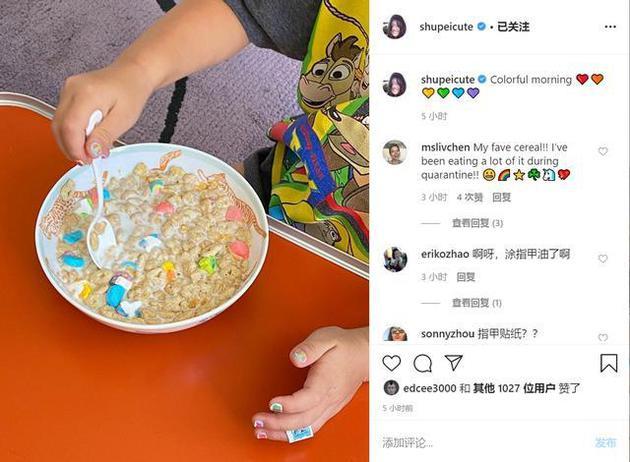Share post via paper plane icon

tap(454, 363)
